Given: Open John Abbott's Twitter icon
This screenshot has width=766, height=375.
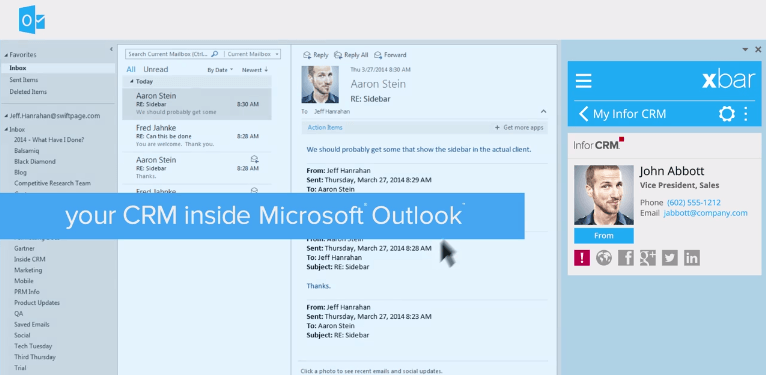Looking at the screenshot, I should (670, 258).
